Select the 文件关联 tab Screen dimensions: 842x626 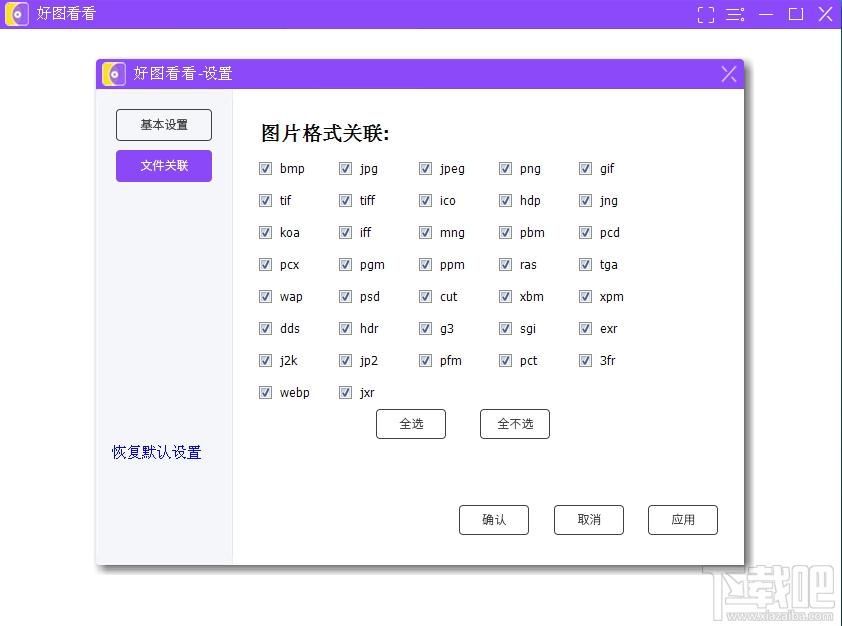tap(164, 166)
